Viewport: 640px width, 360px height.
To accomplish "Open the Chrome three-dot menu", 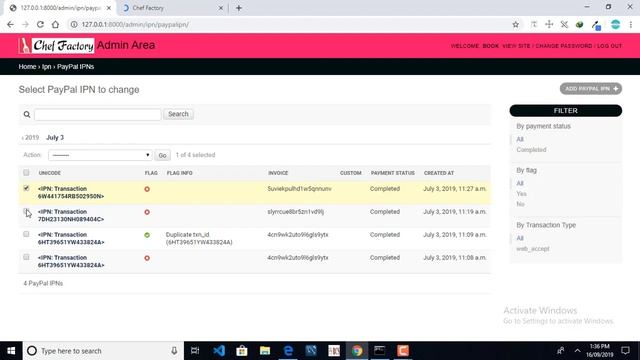I will click(x=631, y=24).
